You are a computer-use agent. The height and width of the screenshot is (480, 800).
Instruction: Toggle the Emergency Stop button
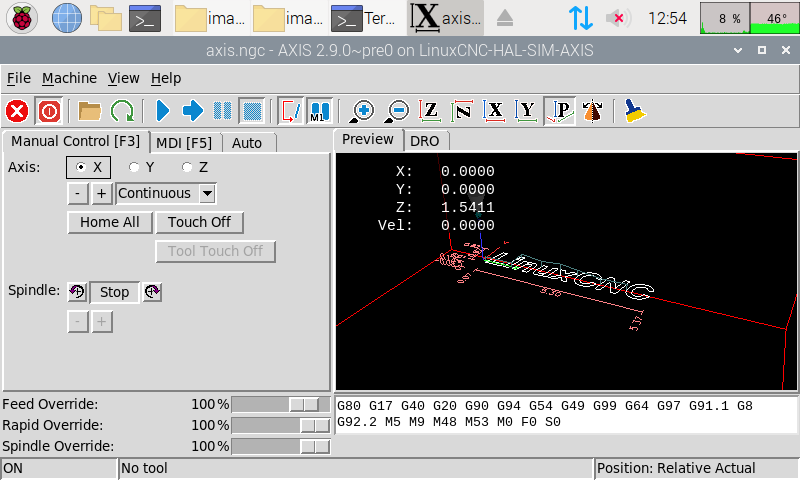17,111
